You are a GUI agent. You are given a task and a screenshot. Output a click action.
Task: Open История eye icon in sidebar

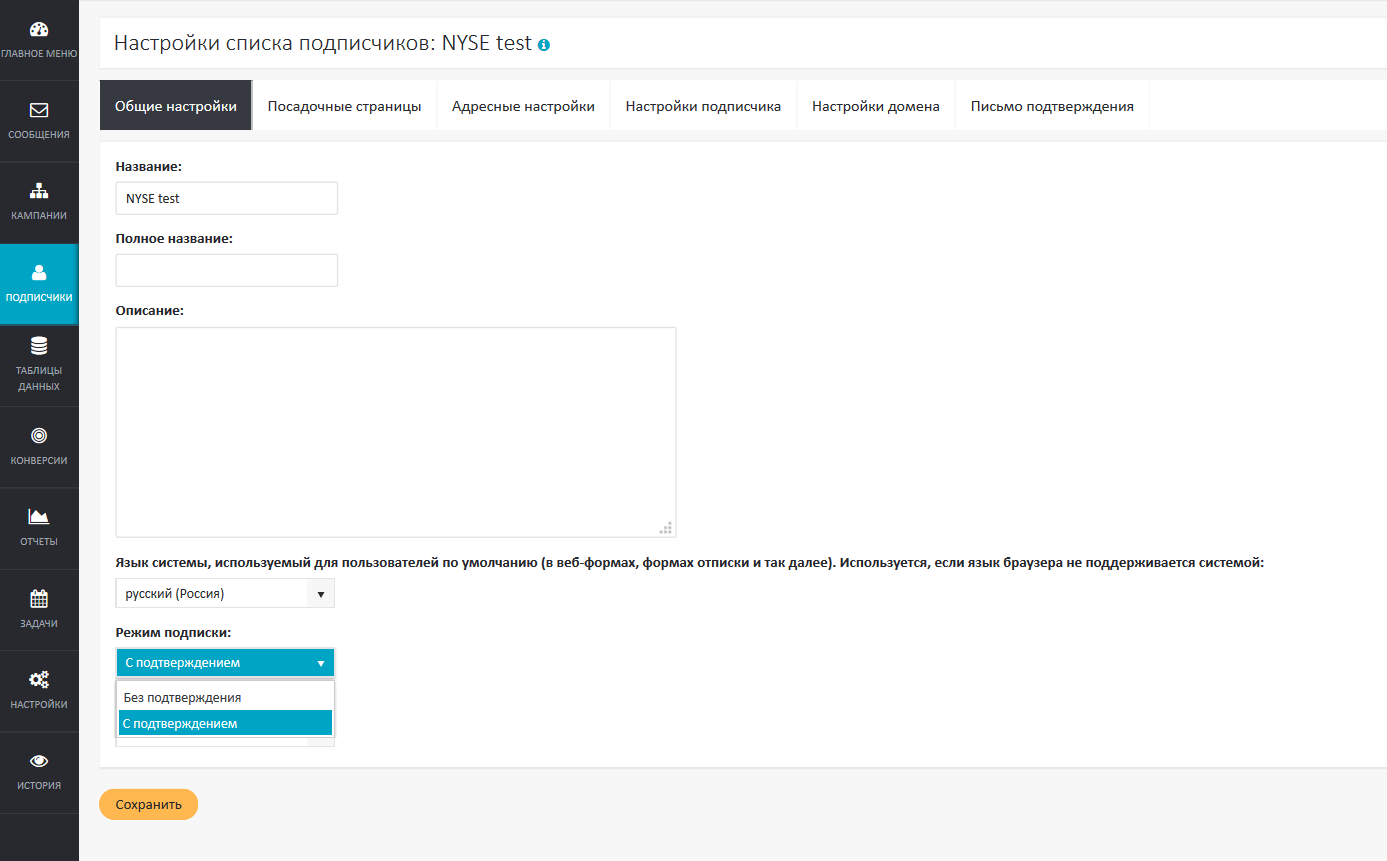39,761
